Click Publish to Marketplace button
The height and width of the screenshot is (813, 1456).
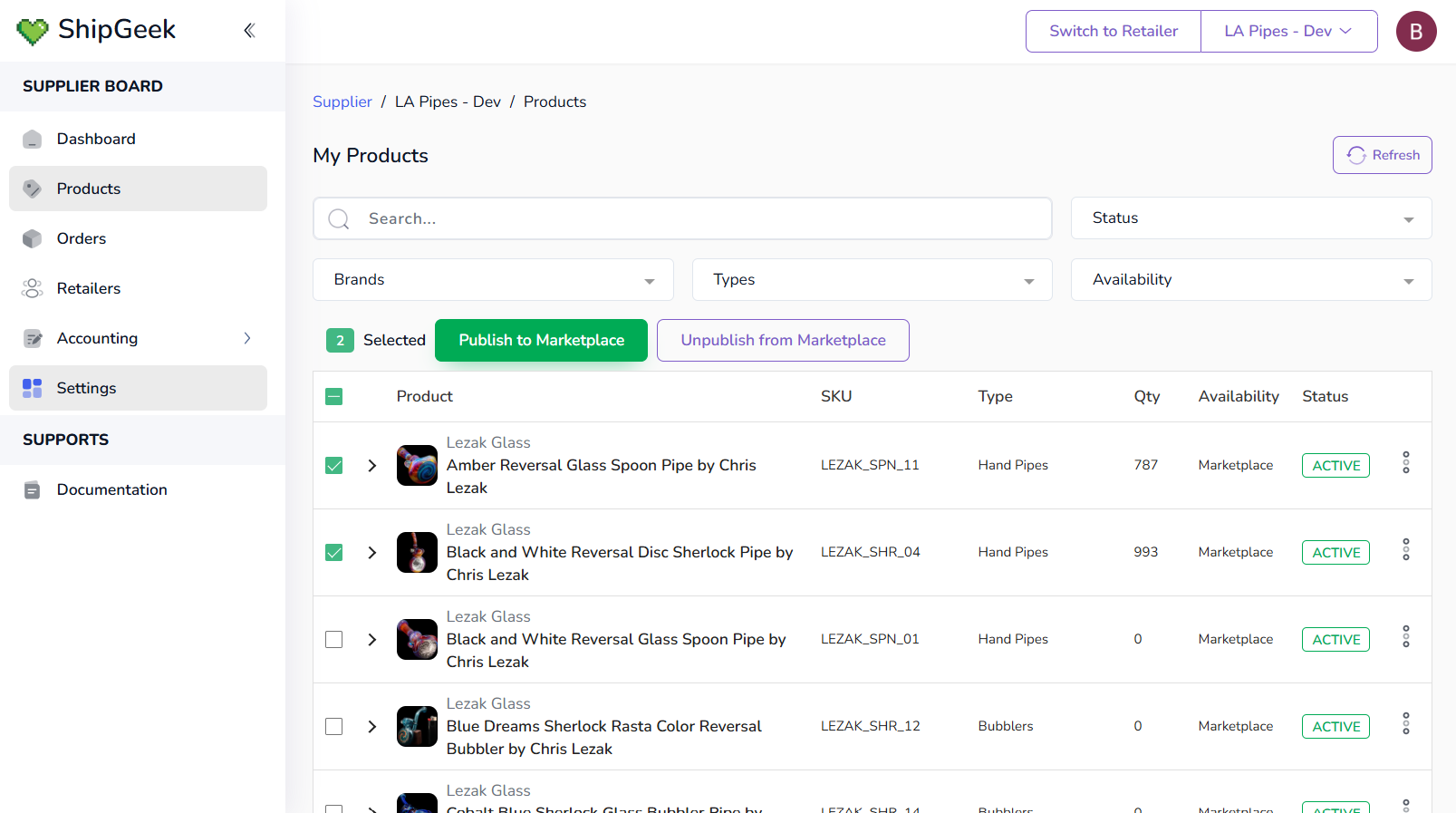click(541, 340)
